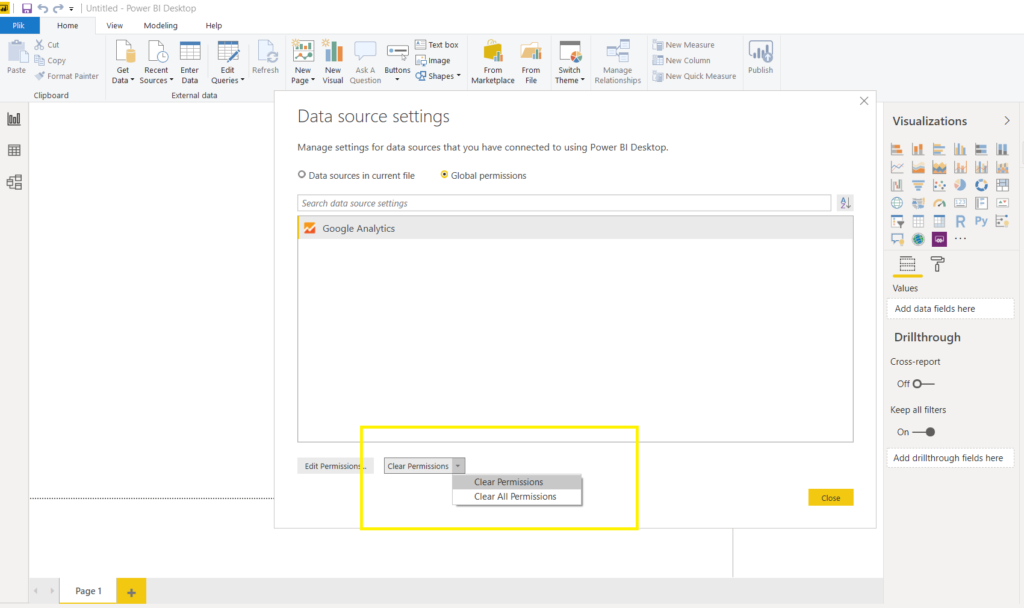Click Enter Data in the ribbon
This screenshot has width=1024, height=608.
pos(189,62)
